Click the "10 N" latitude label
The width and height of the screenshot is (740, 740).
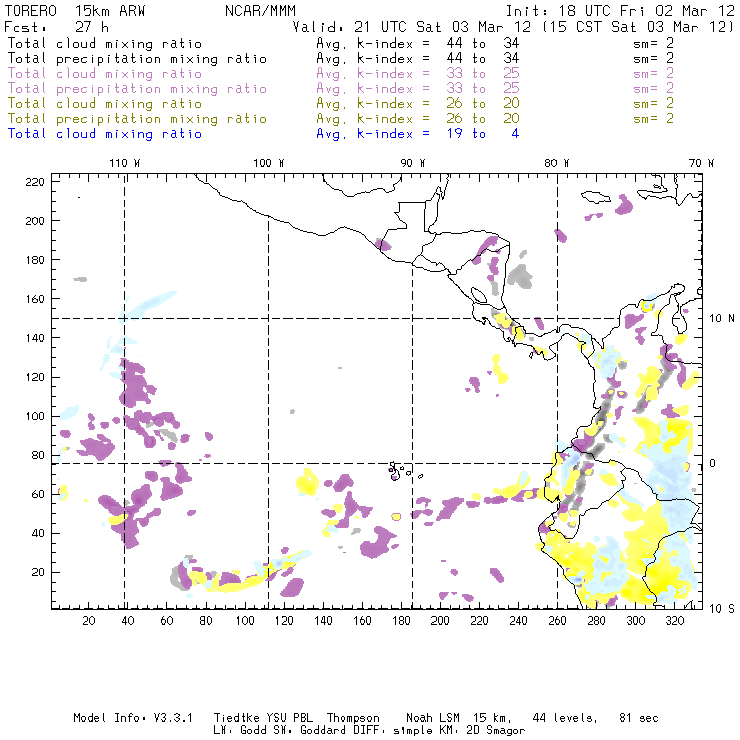click(722, 319)
